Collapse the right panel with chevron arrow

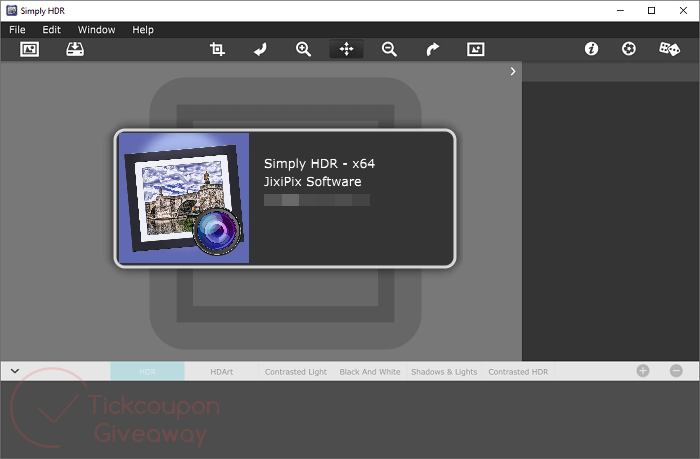coord(513,71)
